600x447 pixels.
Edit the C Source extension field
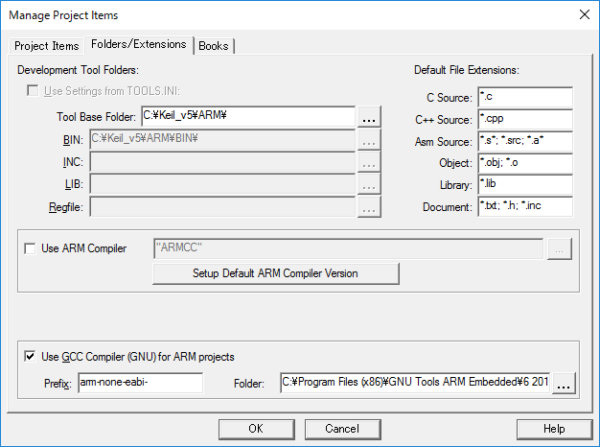(525, 97)
